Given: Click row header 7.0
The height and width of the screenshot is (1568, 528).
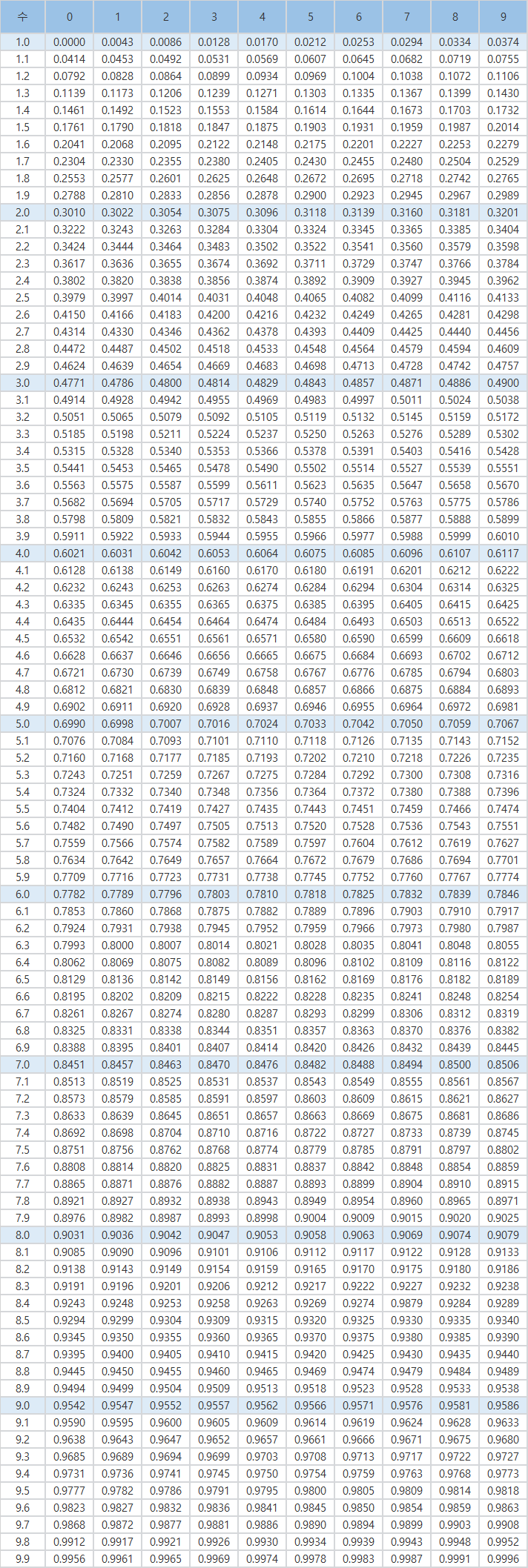Looking at the screenshot, I should pos(23,1065).
